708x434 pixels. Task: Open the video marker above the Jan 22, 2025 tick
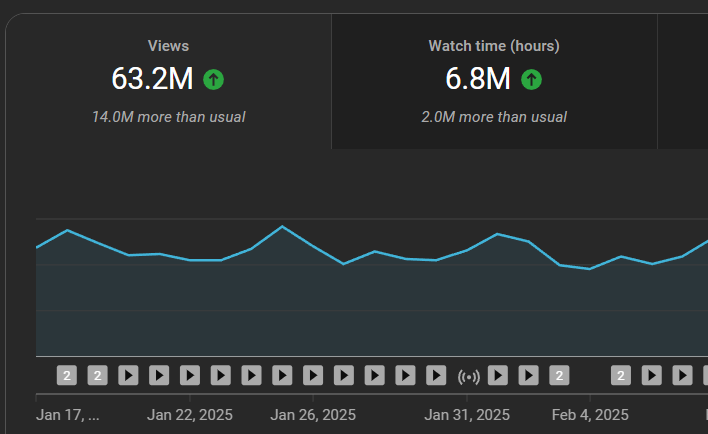point(190,375)
